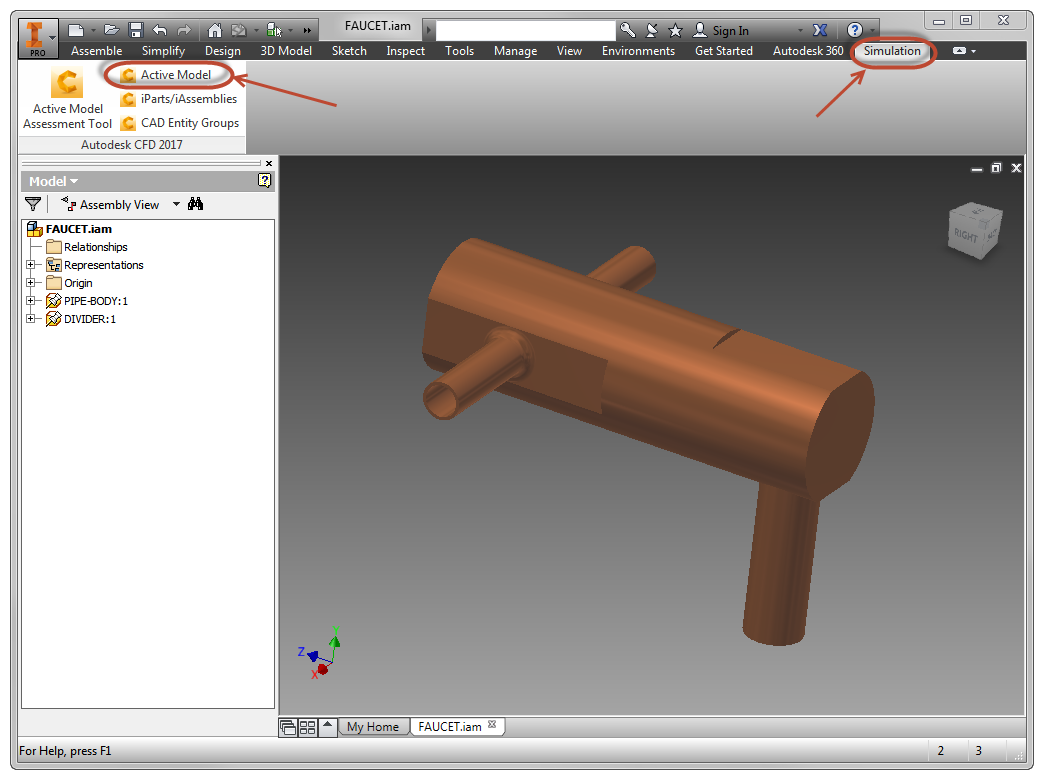Open the 3D Model ribbon tab
This screenshot has height=780, width=1044.
pyautogui.click(x=286, y=51)
